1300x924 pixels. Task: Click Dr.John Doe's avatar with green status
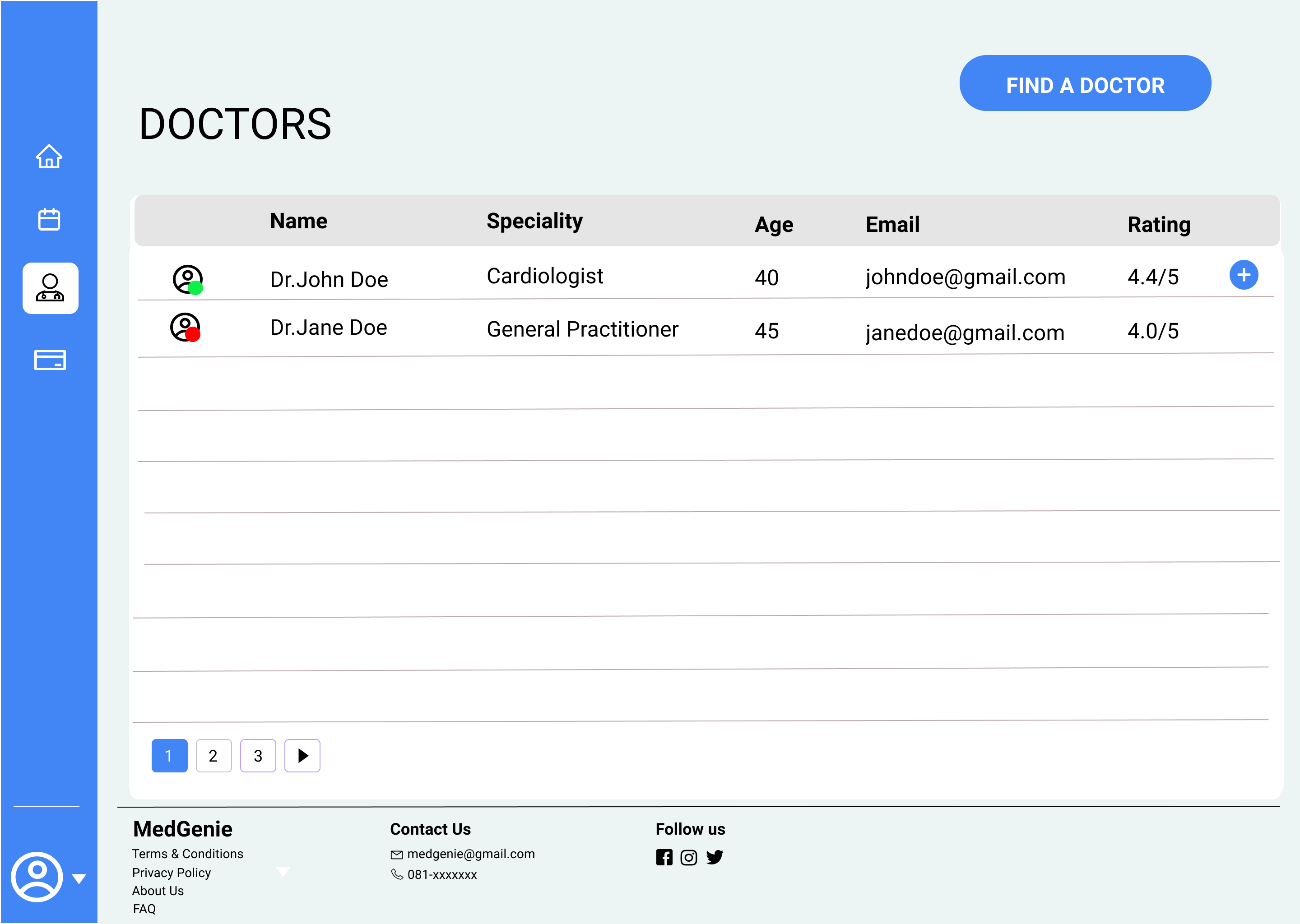pos(188,279)
